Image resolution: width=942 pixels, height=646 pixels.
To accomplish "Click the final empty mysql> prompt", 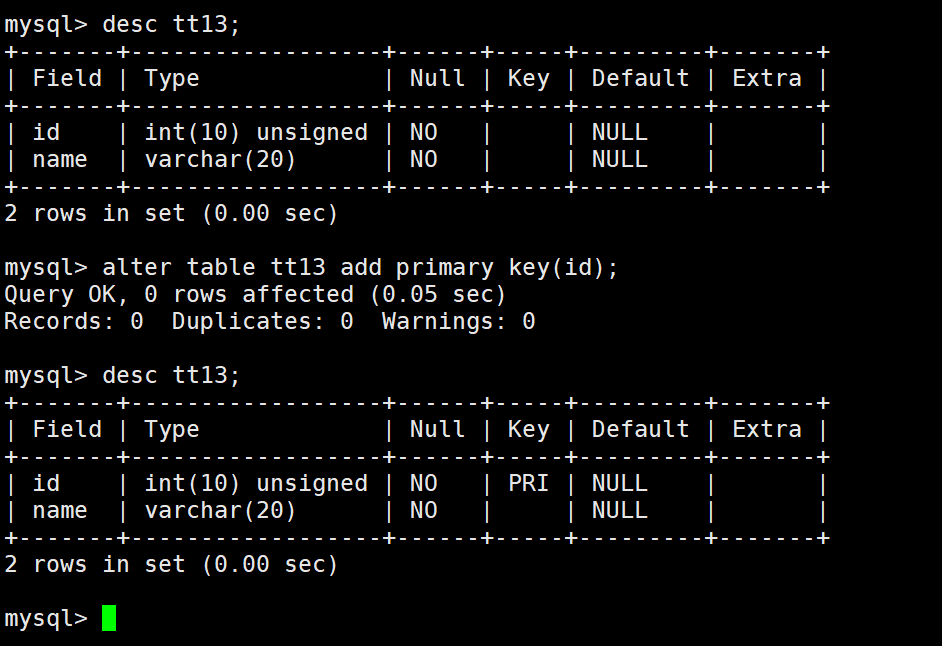I will [x=46, y=618].
